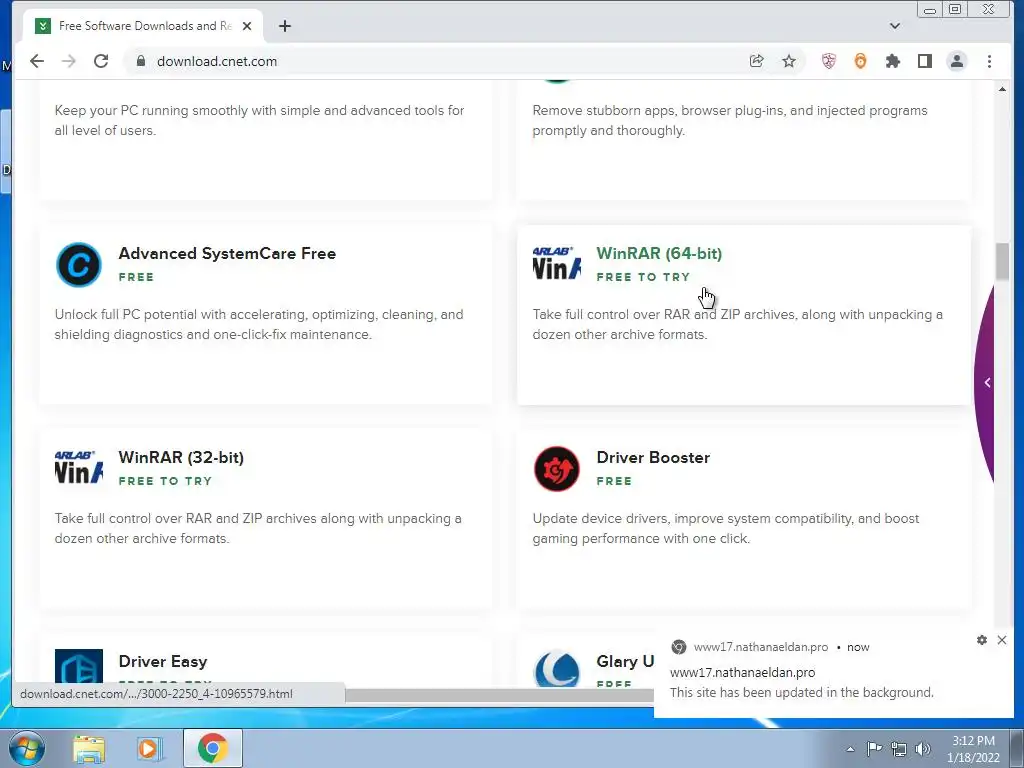
Task: Click FREE label under Advanced SystemCare
Action: coord(136,277)
